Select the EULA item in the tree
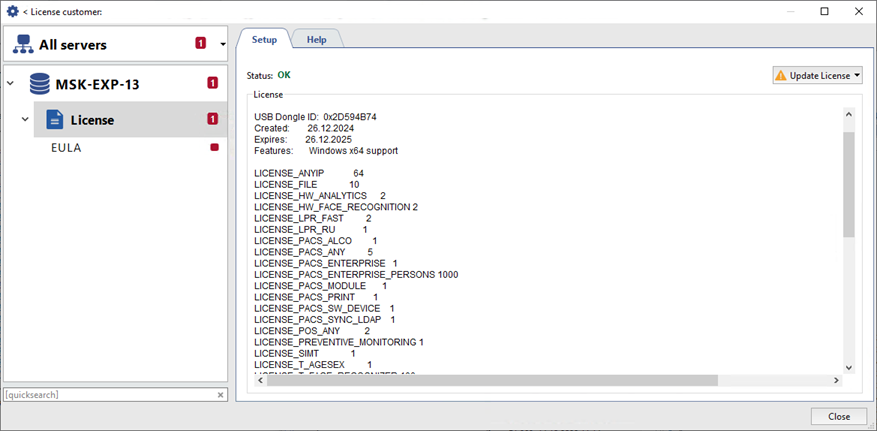 [x=66, y=147]
